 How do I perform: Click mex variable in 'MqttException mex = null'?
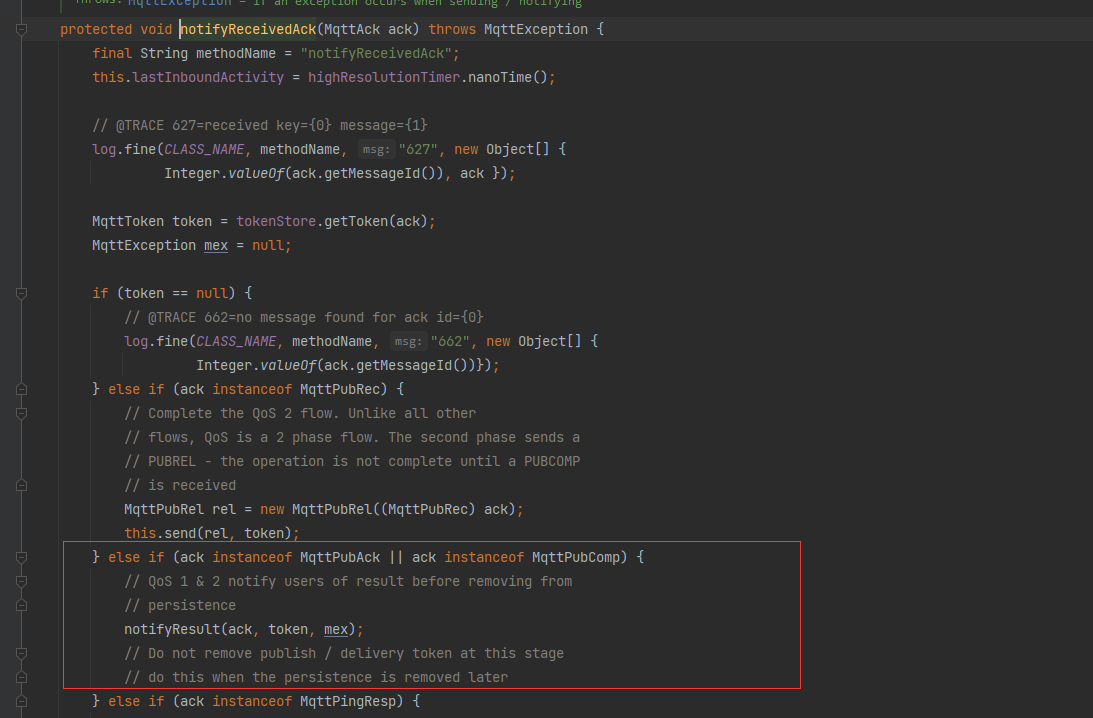coord(216,245)
